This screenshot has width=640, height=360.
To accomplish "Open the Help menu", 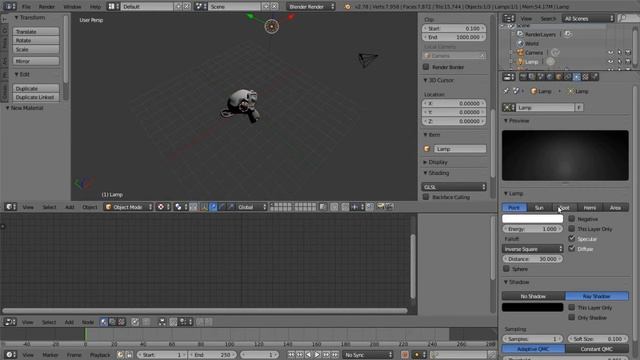I will click(x=95, y=7).
